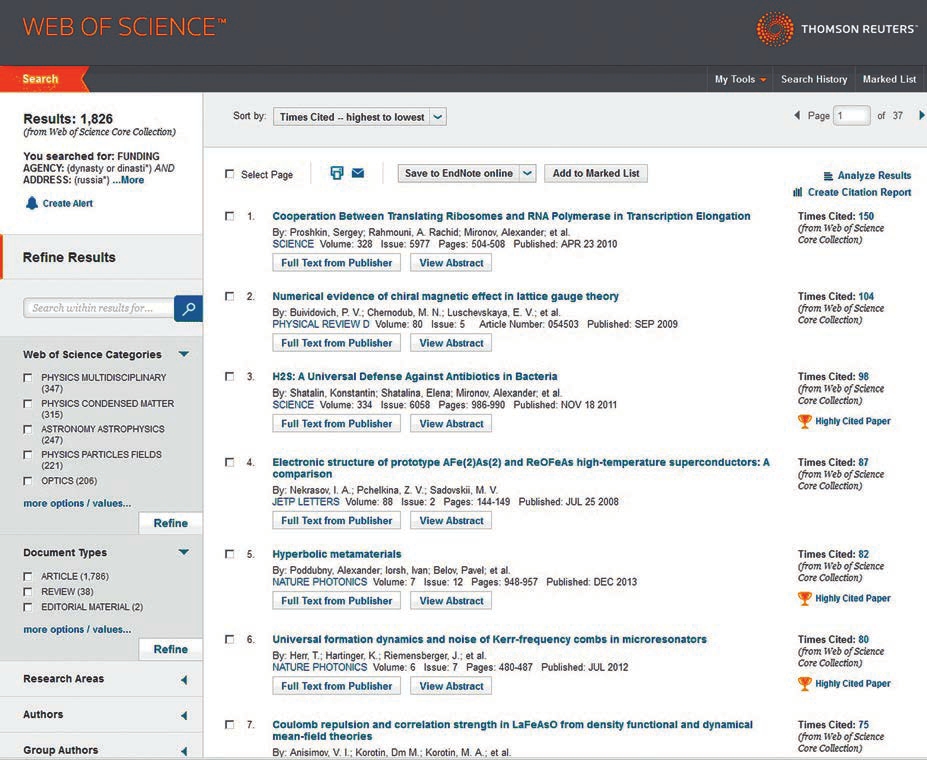Open Save to EndNote online dropdown arrow
Image resolution: width=927 pixels, height=760 pixels.
coord(527,173)
